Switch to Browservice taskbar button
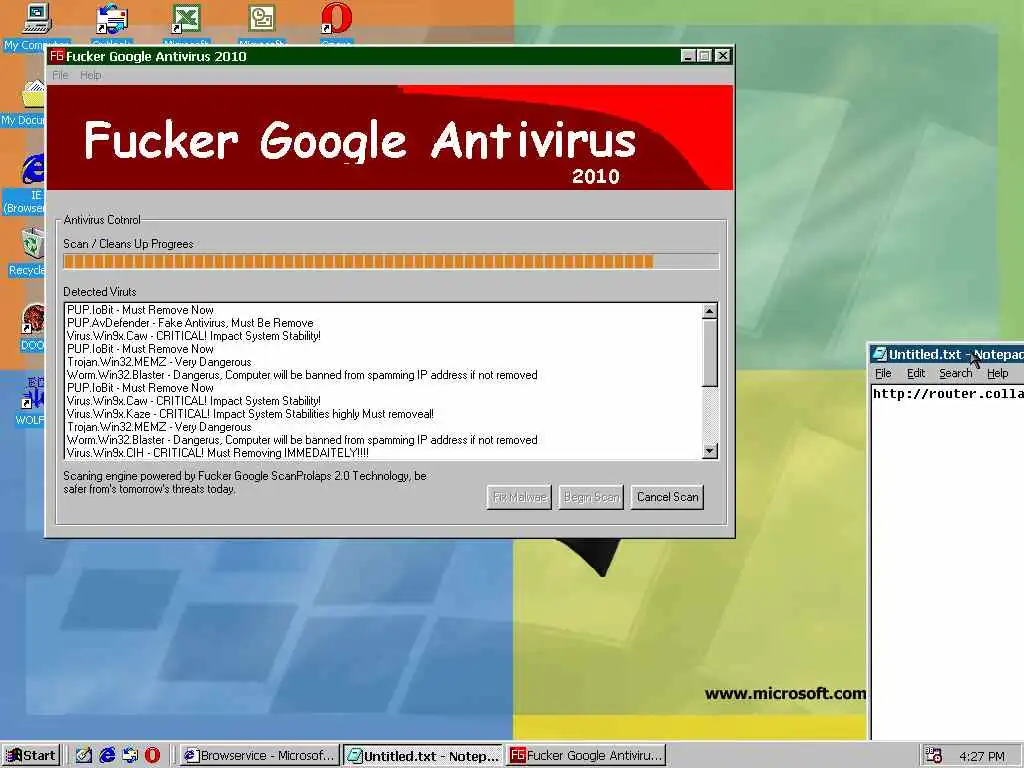 point(260,756)
